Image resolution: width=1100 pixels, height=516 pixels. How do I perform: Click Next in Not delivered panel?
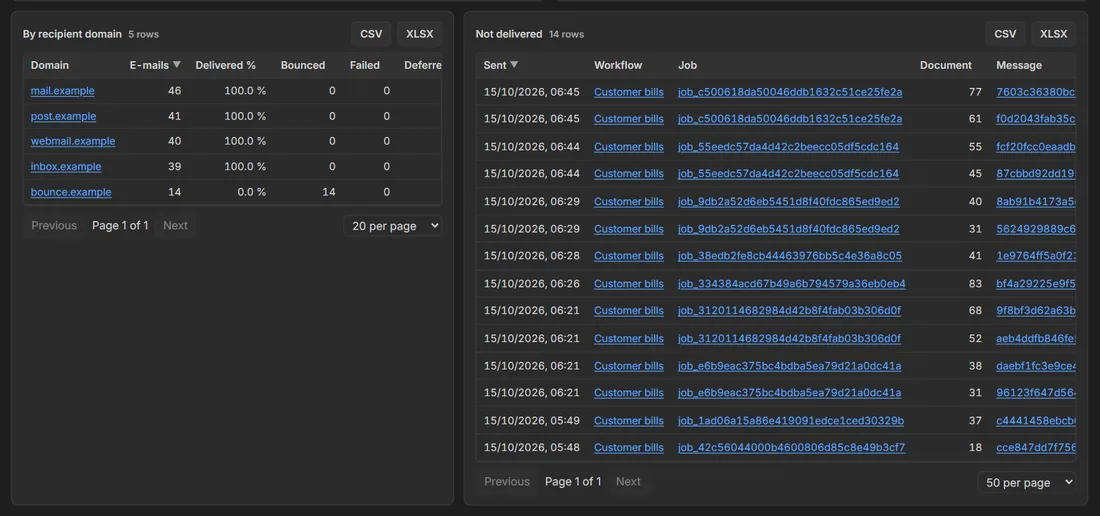[x=628, y=482]
